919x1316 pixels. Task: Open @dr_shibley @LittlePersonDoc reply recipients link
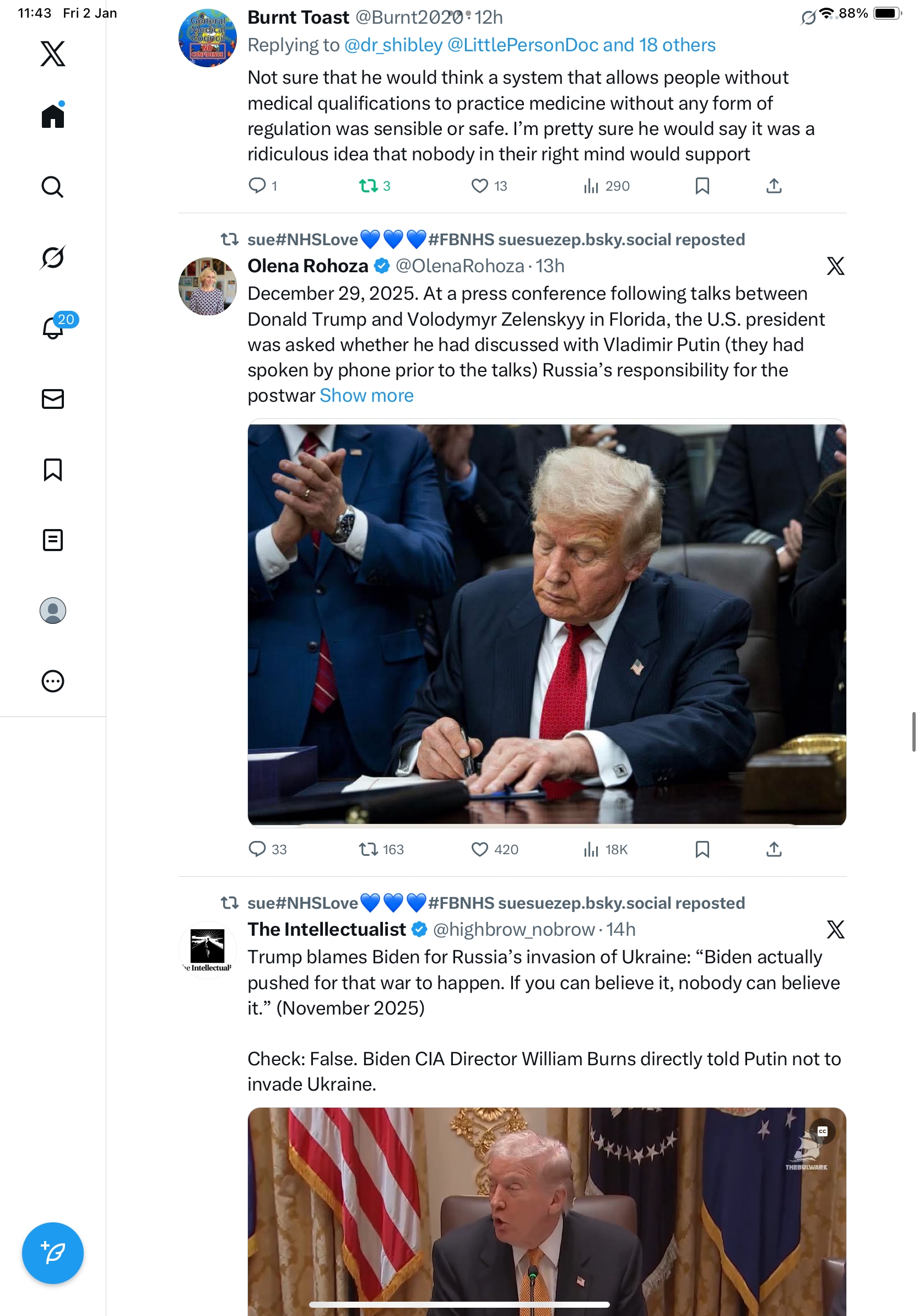tap(529, 45)
